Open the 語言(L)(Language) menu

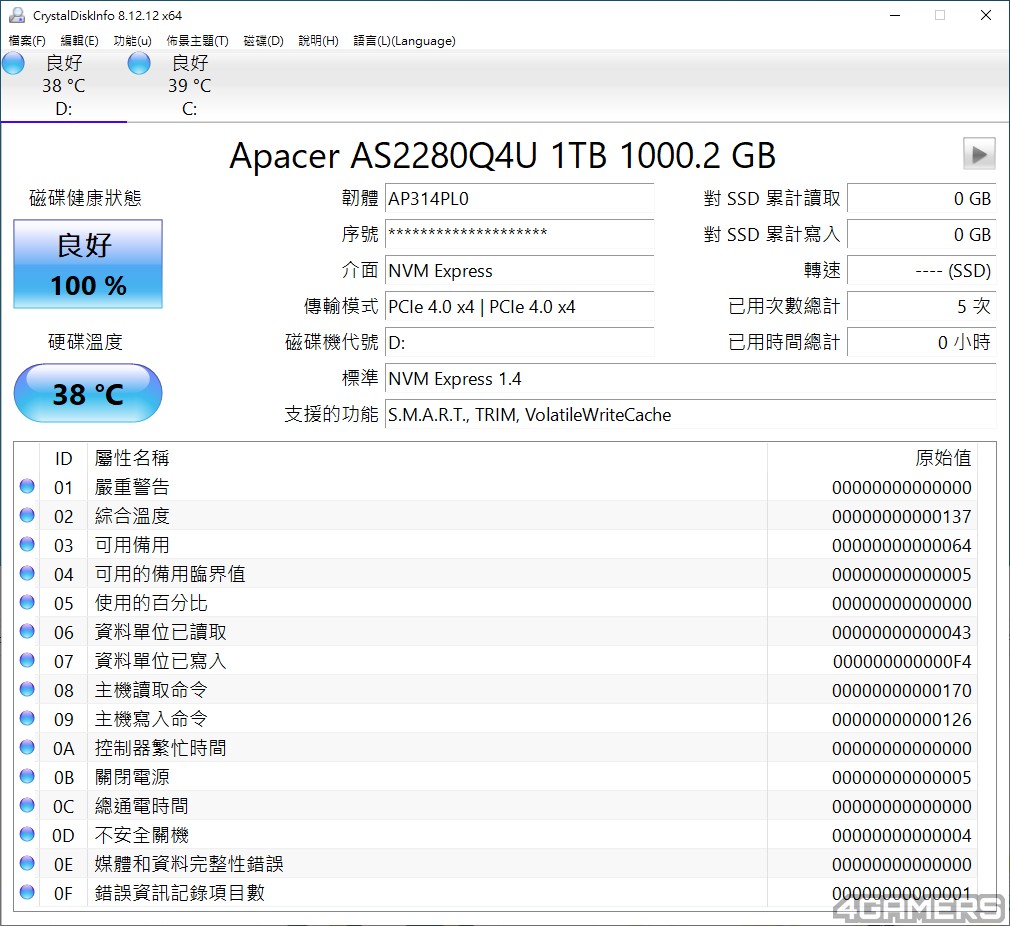pyautogui.click(x=405, y=41)
